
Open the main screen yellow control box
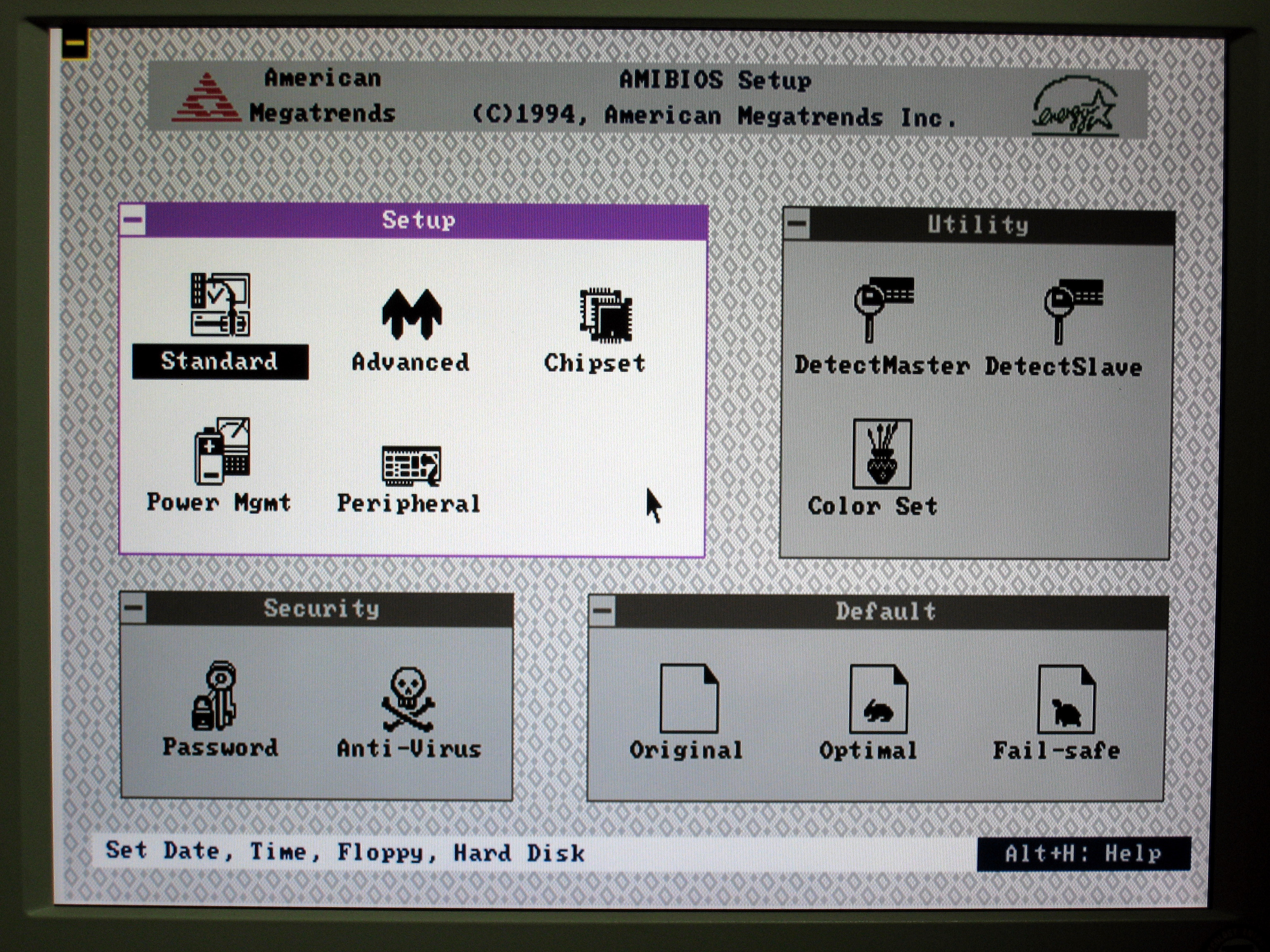click(75, 43)
